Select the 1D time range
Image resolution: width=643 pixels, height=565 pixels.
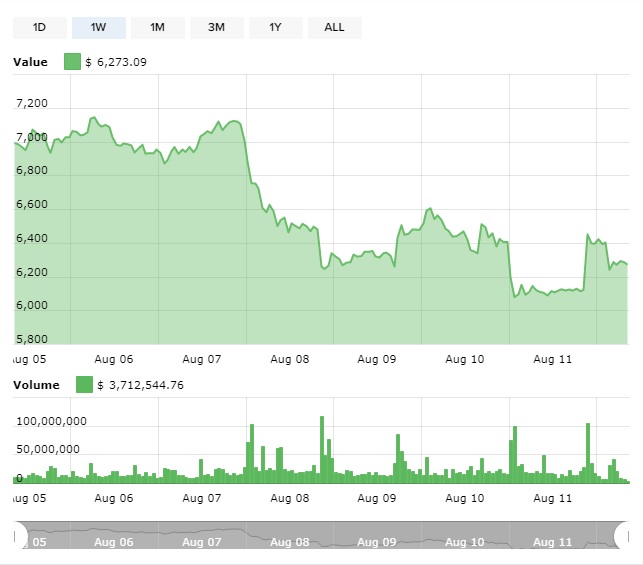coord(40,27)
